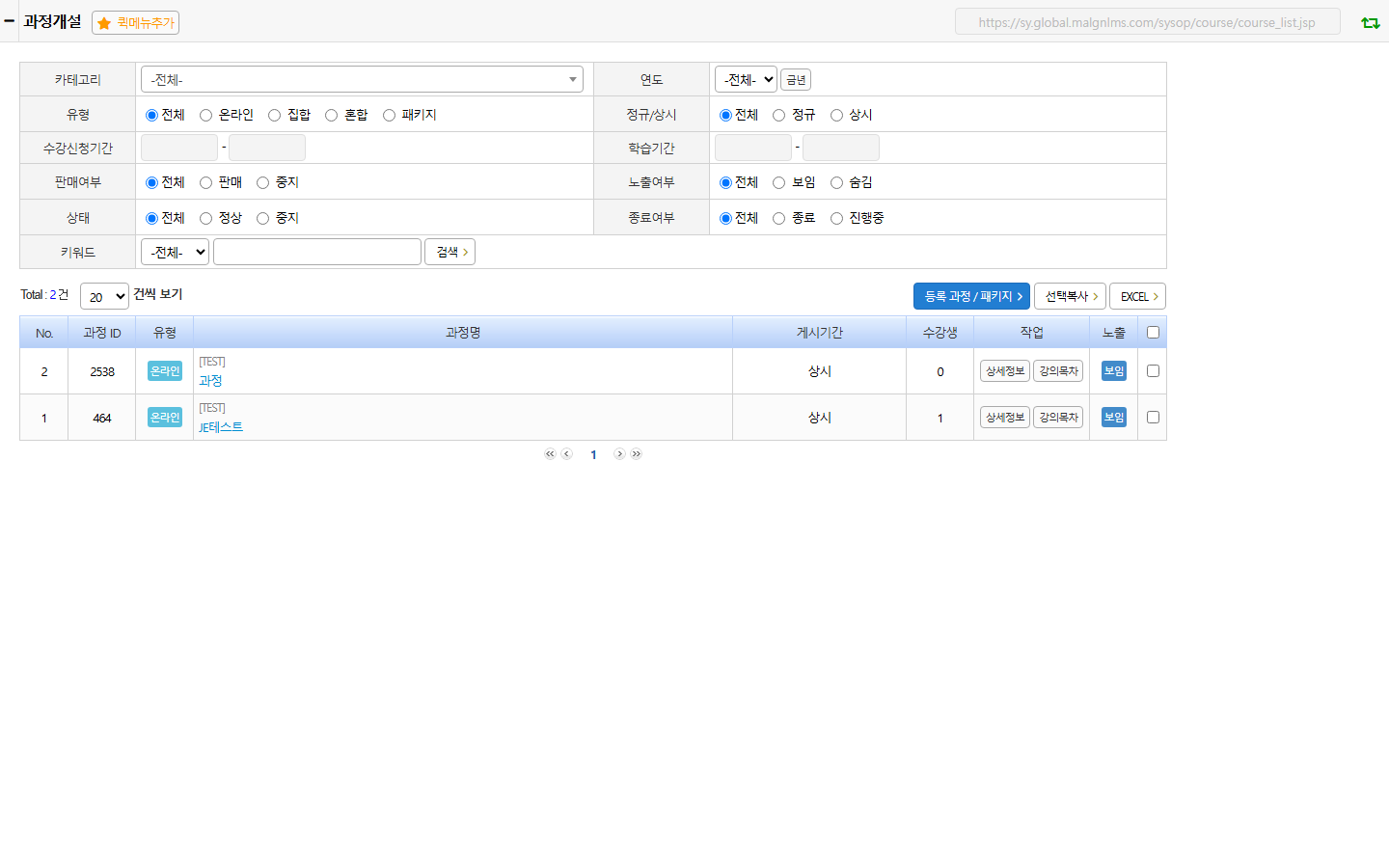Click the 학습기간 end date field
Screen dimensions: 1389x868
(x=841, y=148)
